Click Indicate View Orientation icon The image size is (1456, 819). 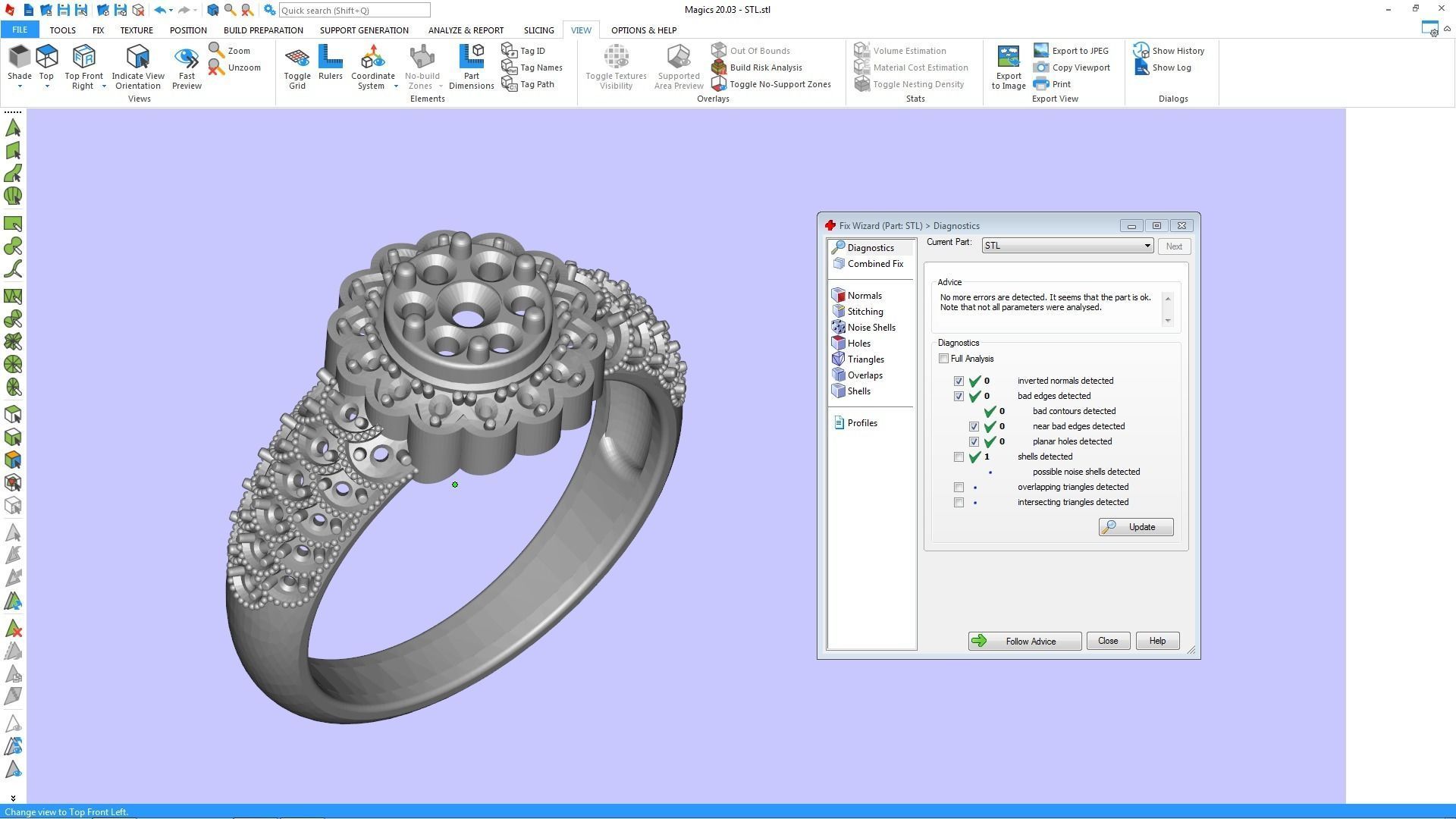point(138,57)
